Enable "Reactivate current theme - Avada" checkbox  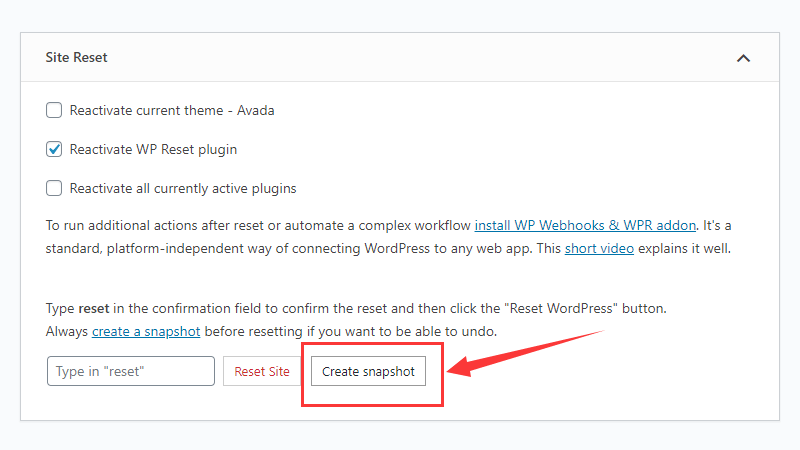(x=54, y=110)
